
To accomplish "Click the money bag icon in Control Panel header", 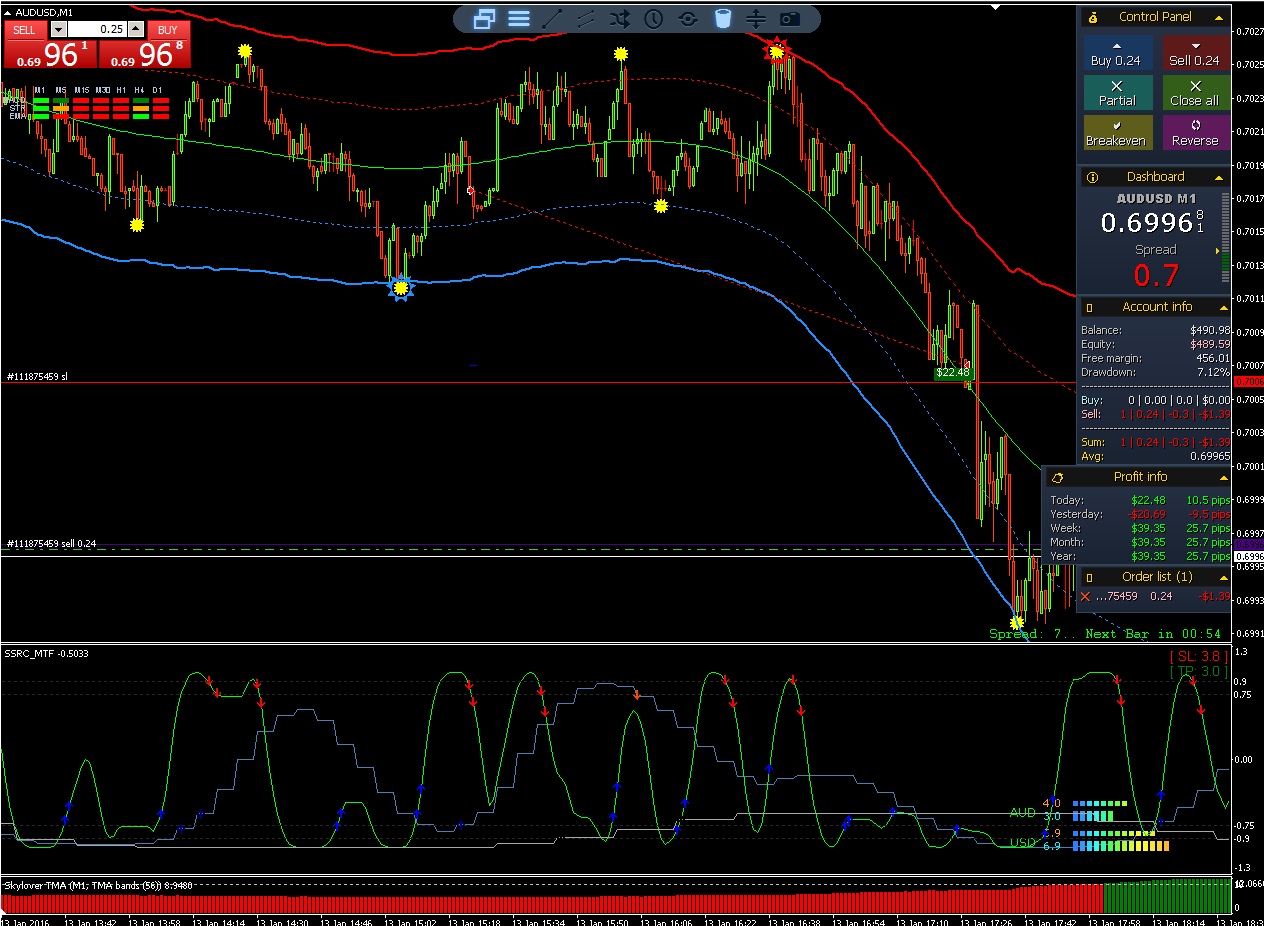I will (1092, 17).
